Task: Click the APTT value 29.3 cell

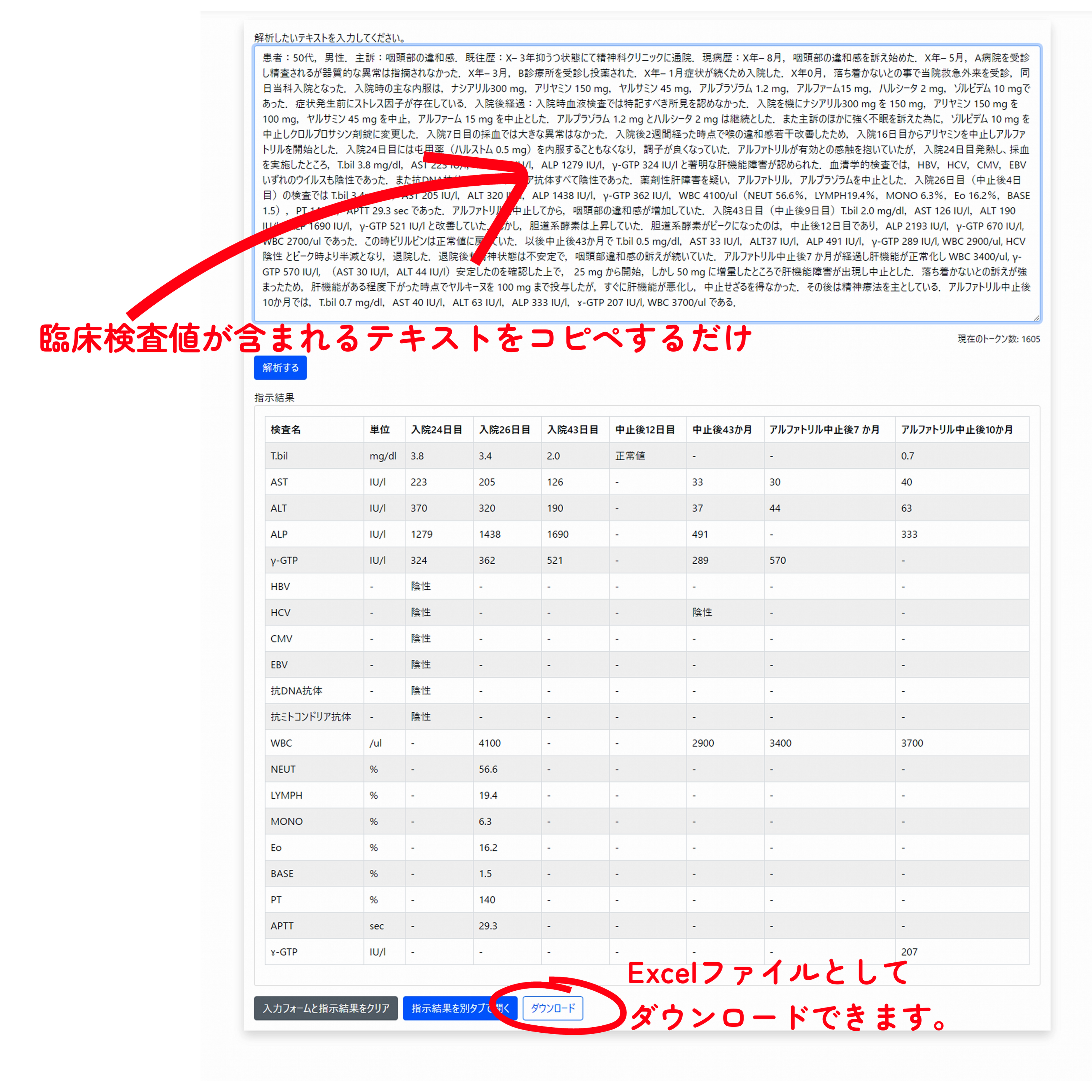Action: [488, 926]
